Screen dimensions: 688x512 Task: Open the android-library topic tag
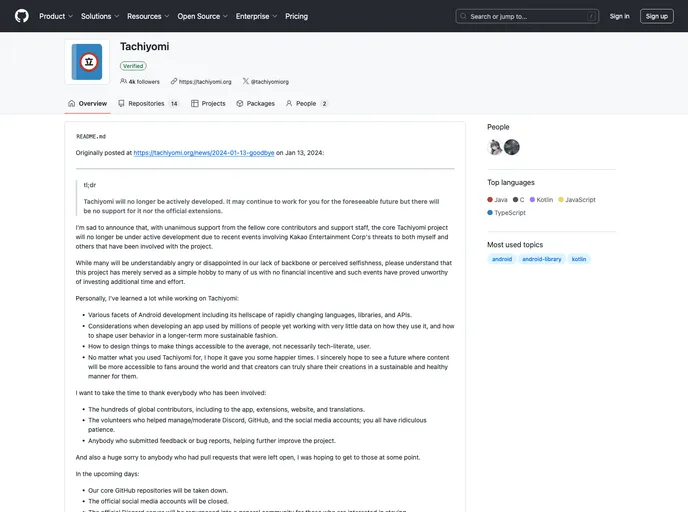[x=541, y=259]
